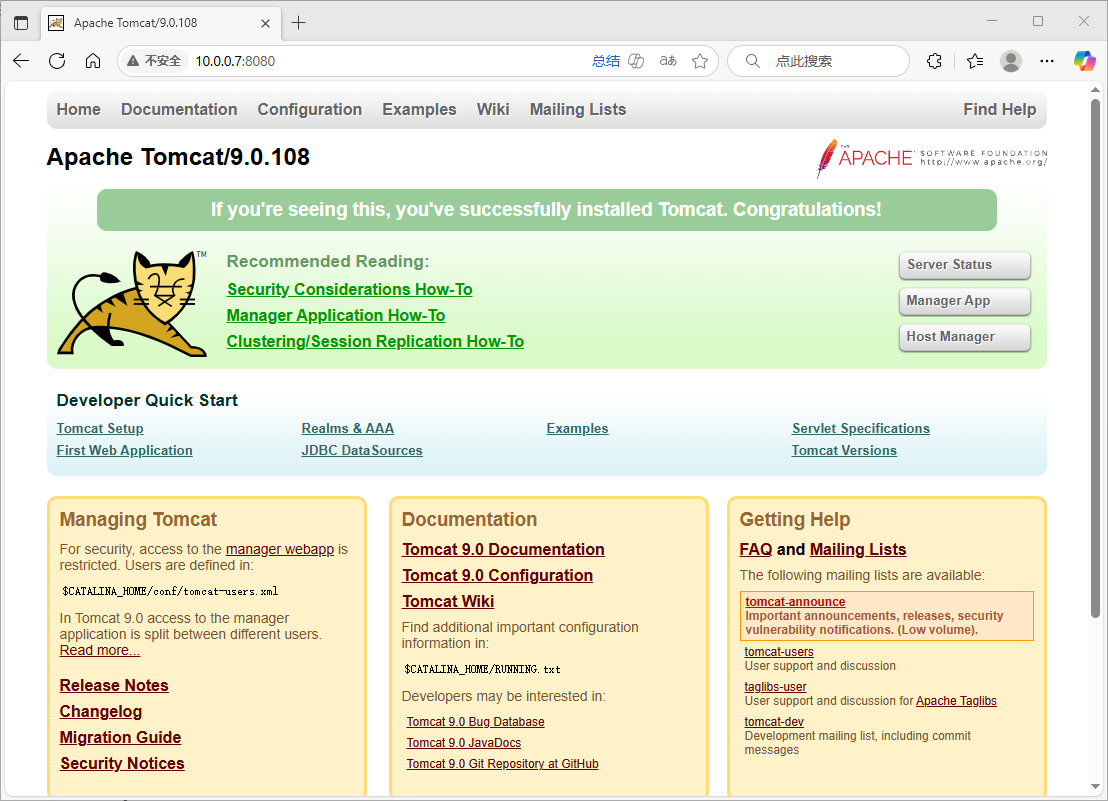This screenshot has height=801, width=1108.
Task: Focus the 点此搜索 search box
Action: click(818, 61)
